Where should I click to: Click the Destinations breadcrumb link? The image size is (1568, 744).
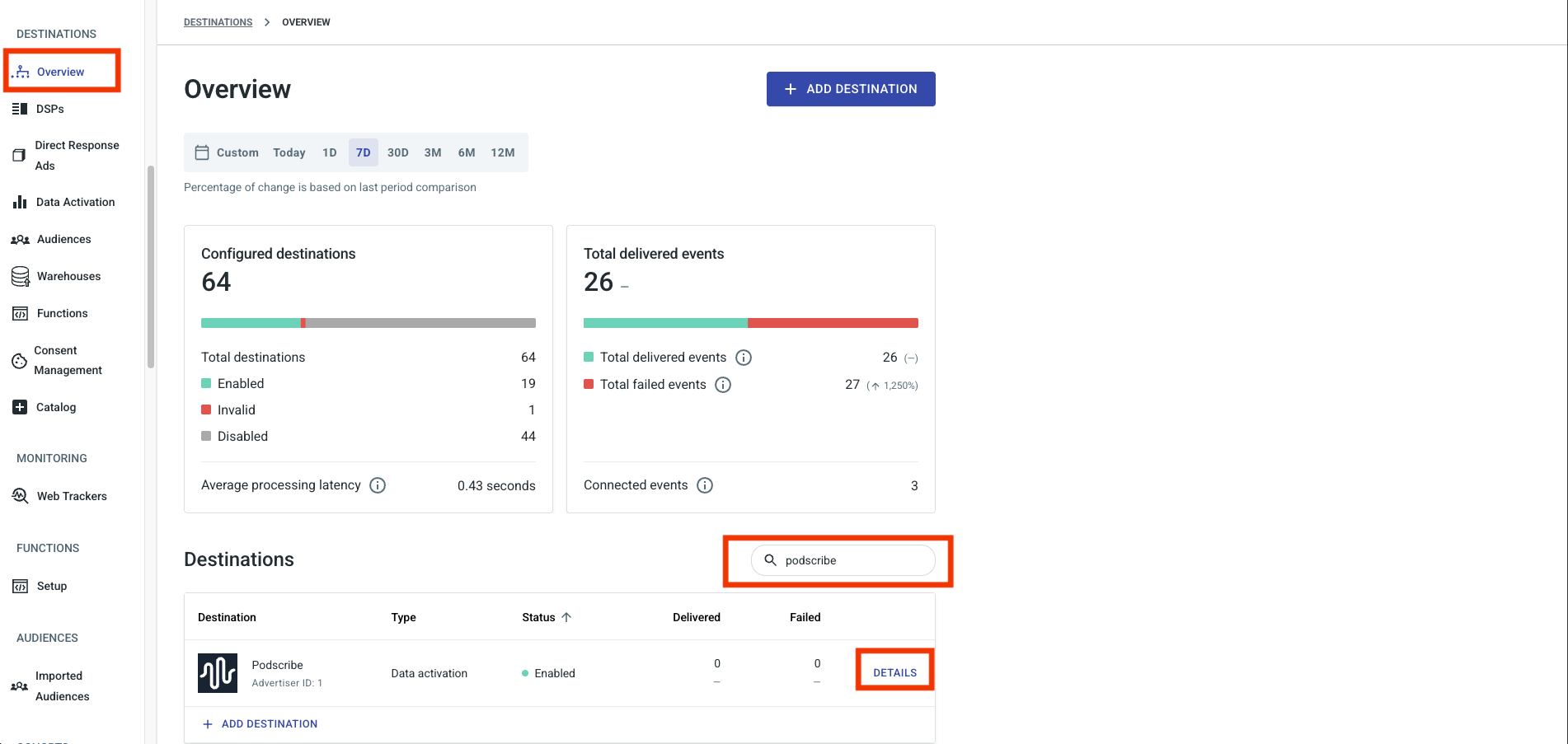point(218,22)
